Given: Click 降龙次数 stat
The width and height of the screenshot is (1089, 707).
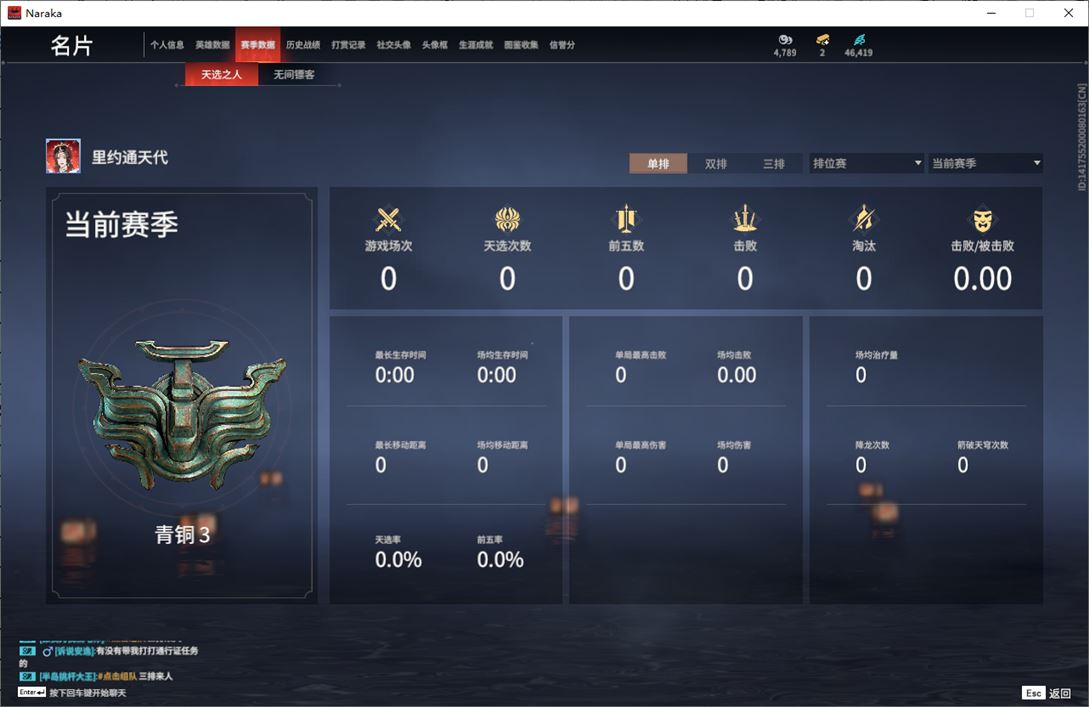Looking at the screenshot, I should coord(872,458).
